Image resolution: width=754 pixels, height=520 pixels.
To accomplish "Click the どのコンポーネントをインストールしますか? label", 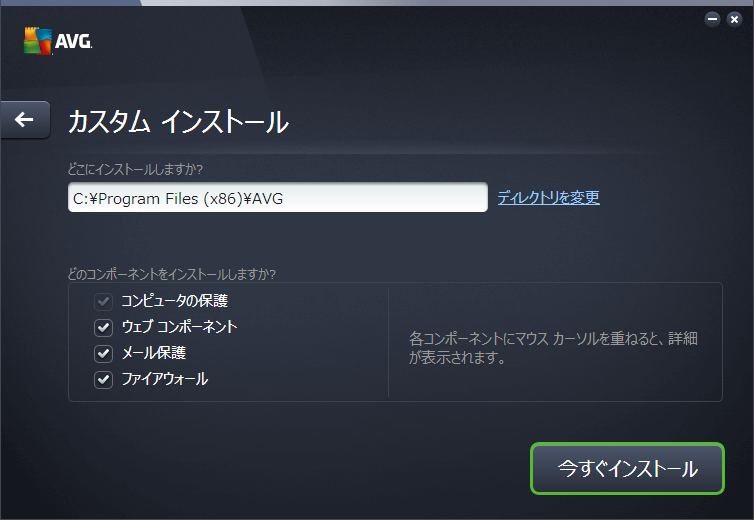I will click(x=172, y=274).
